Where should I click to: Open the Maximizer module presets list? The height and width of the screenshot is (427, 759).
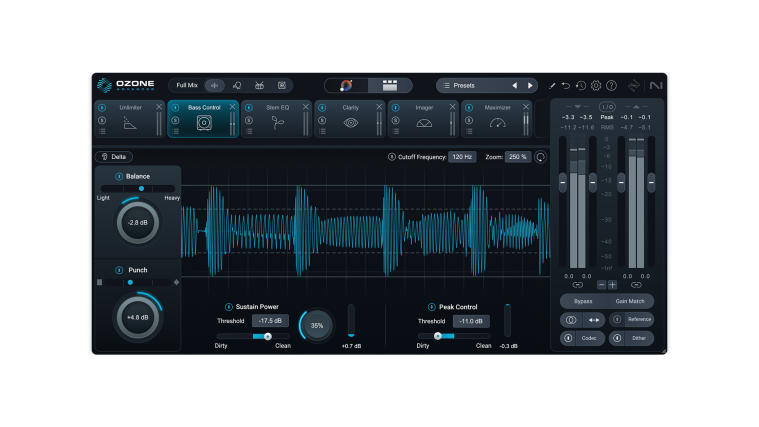coord(469,131)
